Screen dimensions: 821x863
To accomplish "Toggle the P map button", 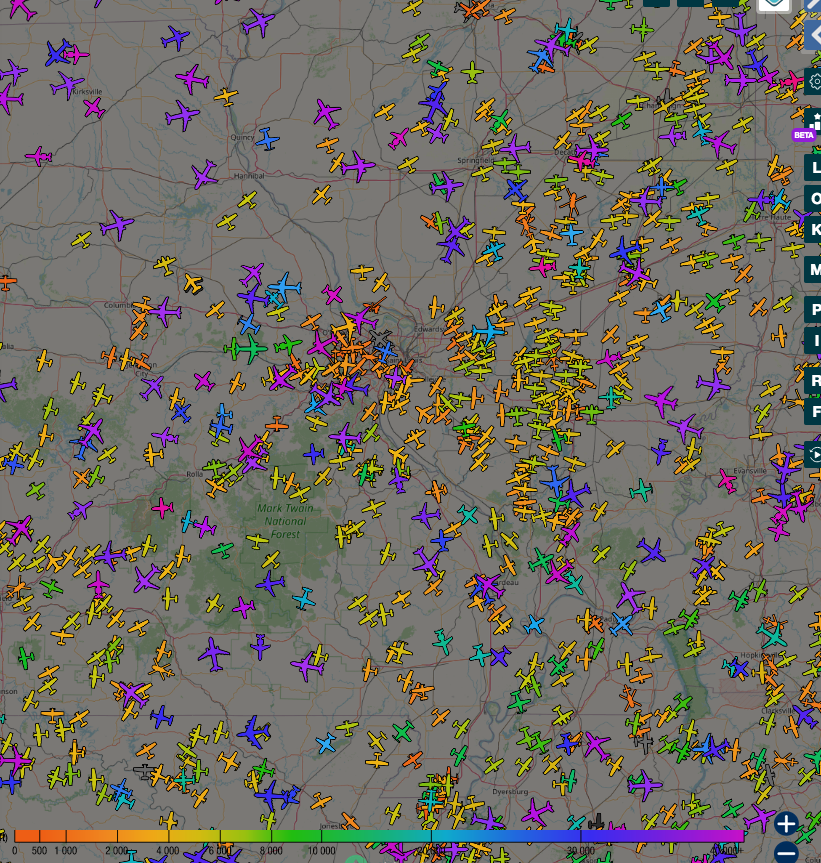I will [814, 309].
